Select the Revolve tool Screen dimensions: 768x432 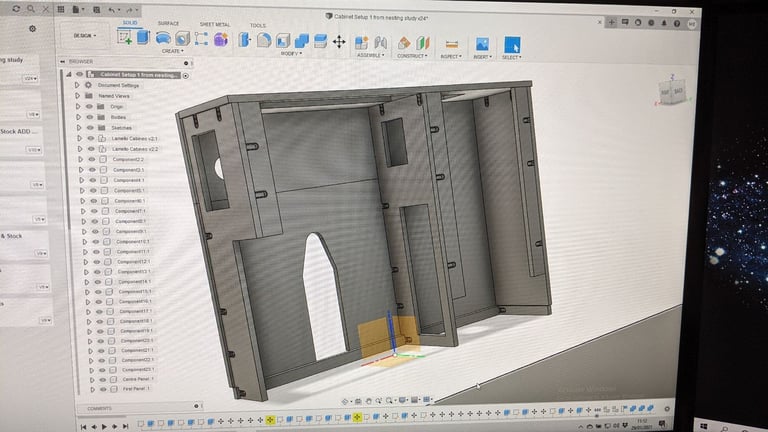[163, 38]
